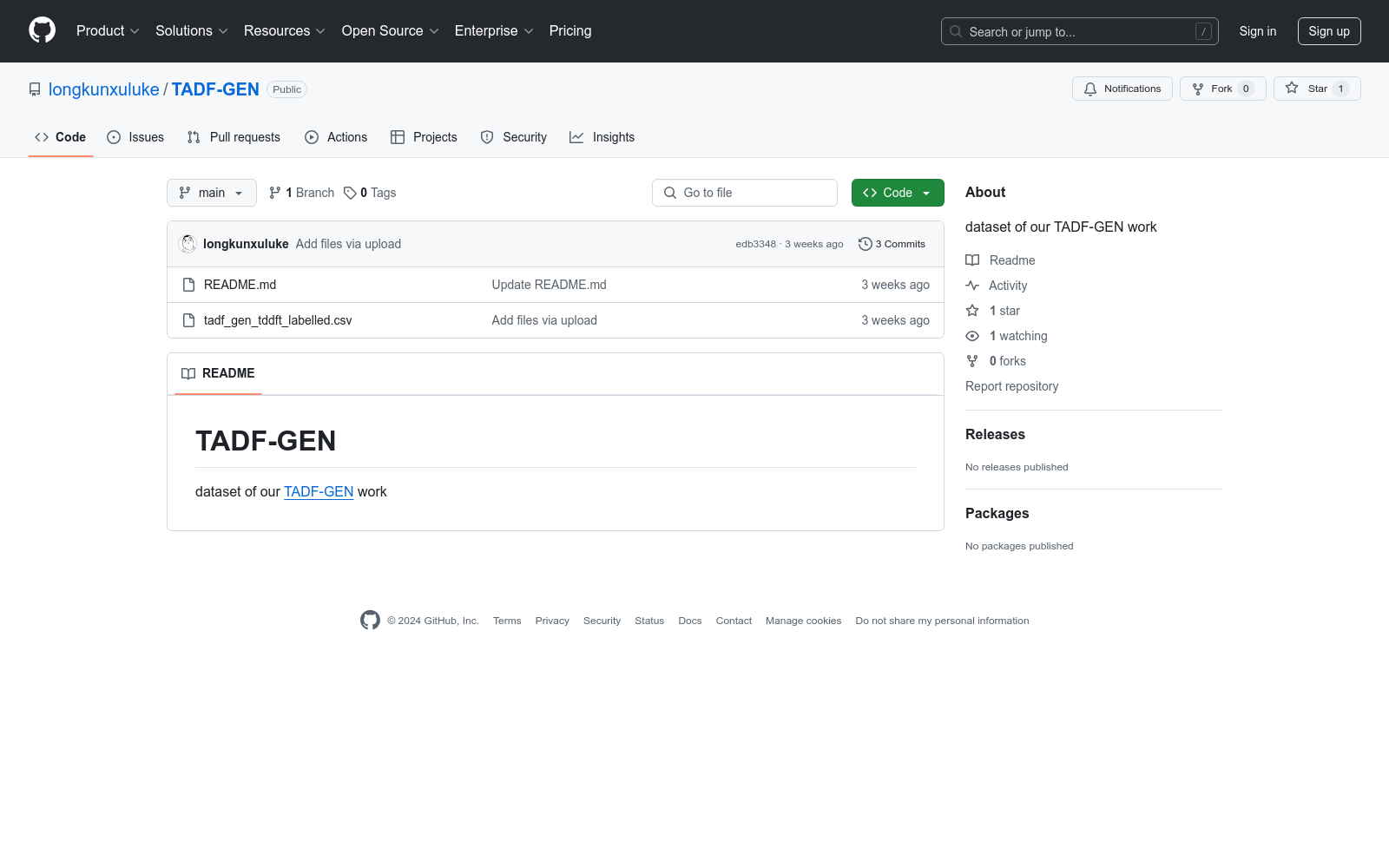Open commit edb3348
1389x868 pixels.
(756, 244)
